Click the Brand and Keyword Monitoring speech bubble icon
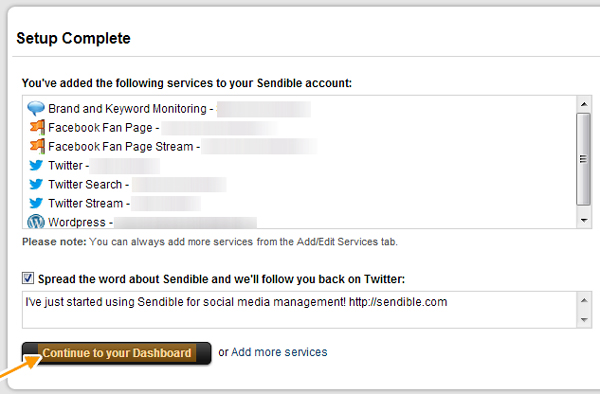The image size is (600, 394). tap(36, 108)
